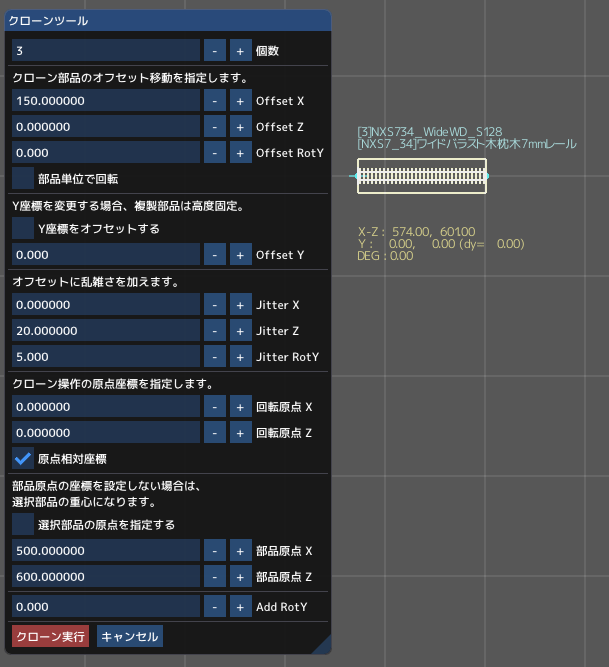Viewport: 609px width, 667px height.
Task: Decrease Jitter X value
Action: click(215, 305)
